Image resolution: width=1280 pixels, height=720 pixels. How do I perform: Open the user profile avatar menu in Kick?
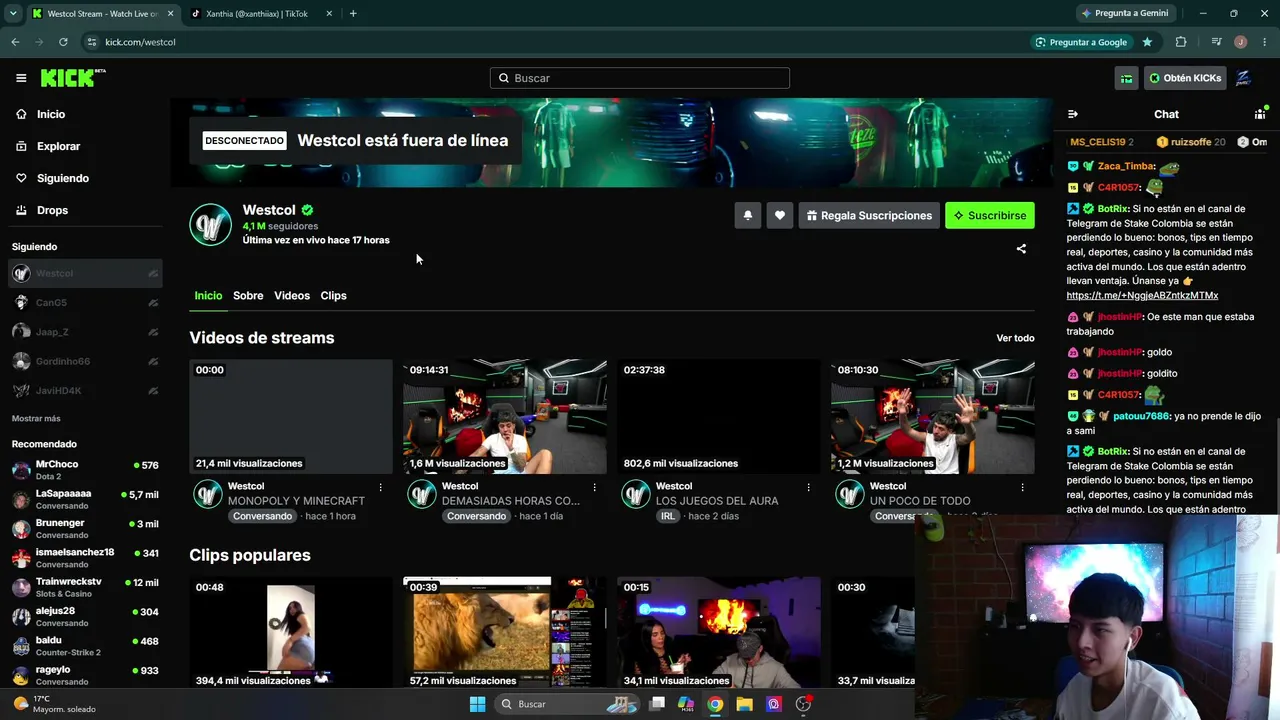pyautogui.click(x=1244, y=78)
